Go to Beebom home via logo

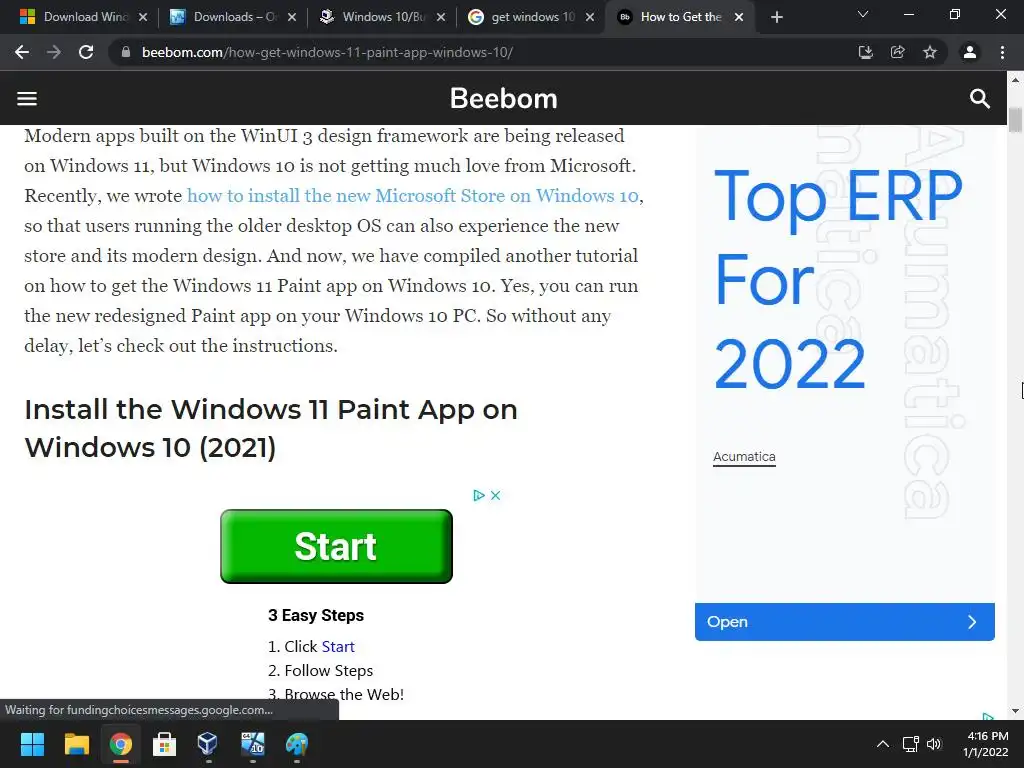pyautogui.click(x=504, y=99)
